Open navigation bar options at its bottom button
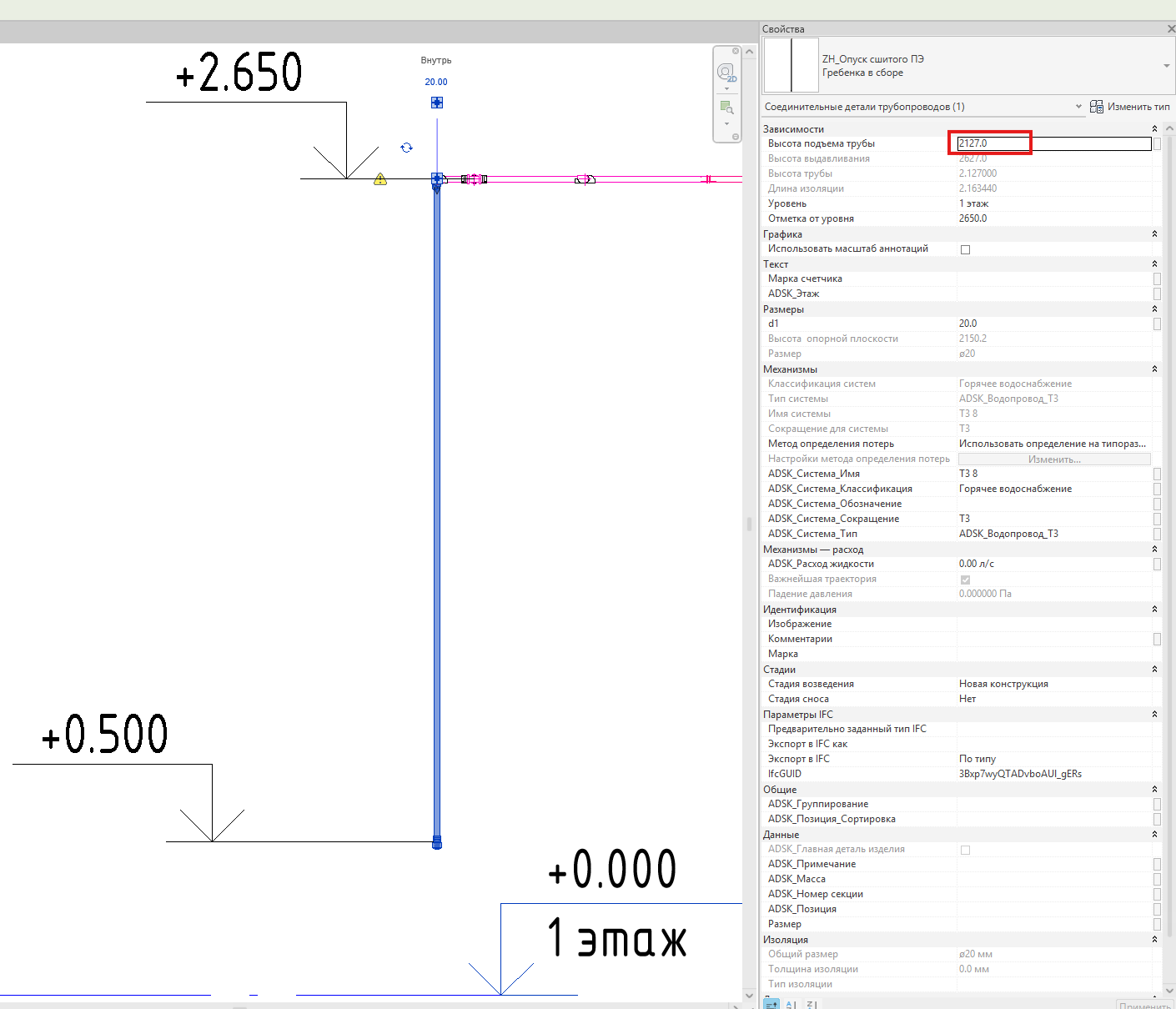The height and width of the screenshot is (1009, 1176). click(736, 137)
